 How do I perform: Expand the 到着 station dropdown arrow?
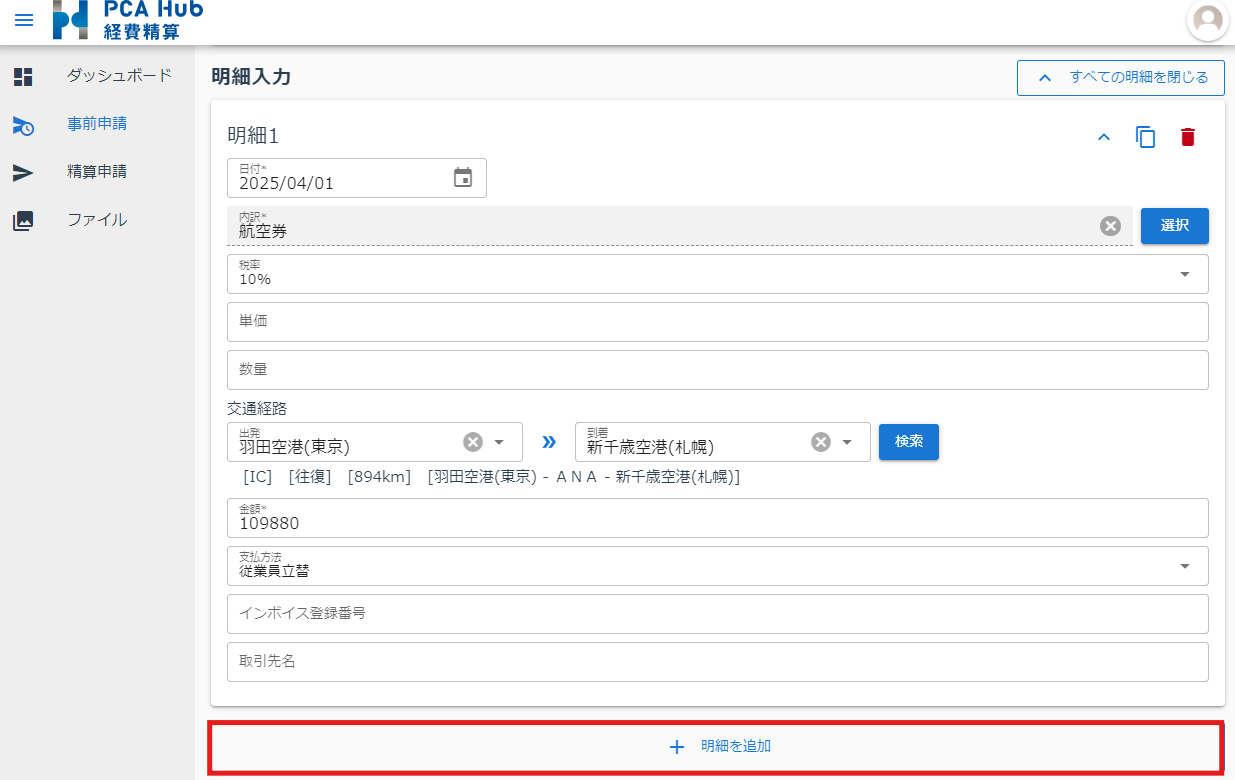(847, 442)
